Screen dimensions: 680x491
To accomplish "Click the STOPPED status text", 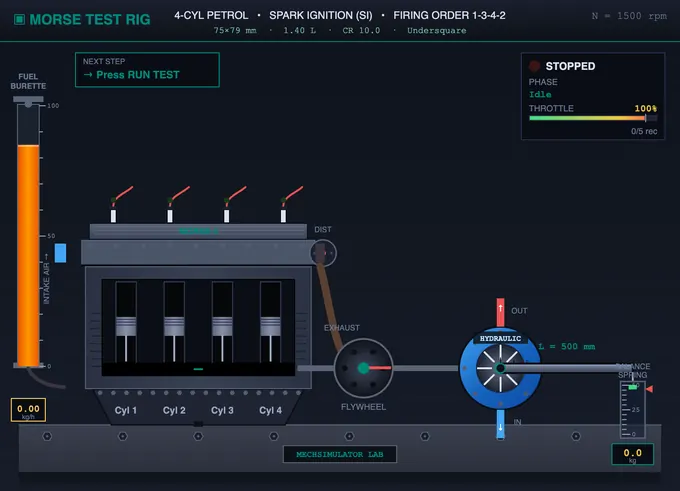I will pyautogui.click(x=570, y=66).
